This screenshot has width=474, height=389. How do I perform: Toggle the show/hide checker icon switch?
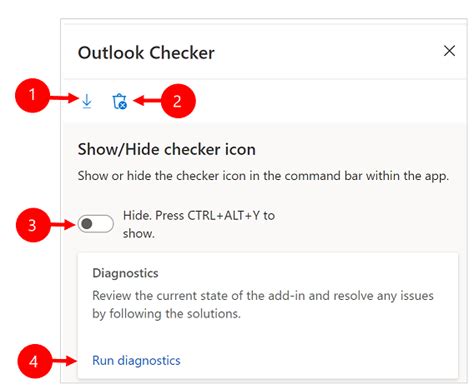[x=96, y=224]
